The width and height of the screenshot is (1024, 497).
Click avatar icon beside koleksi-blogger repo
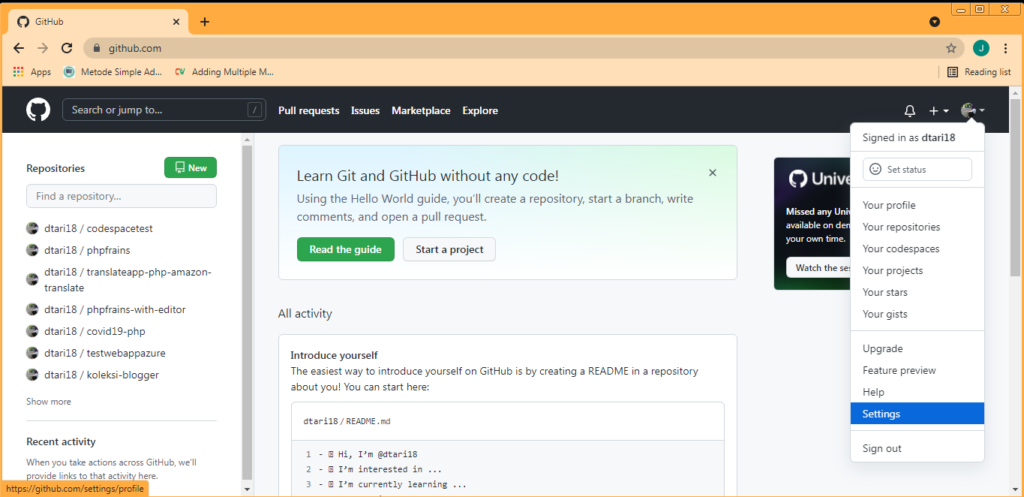tap(32, 374)
